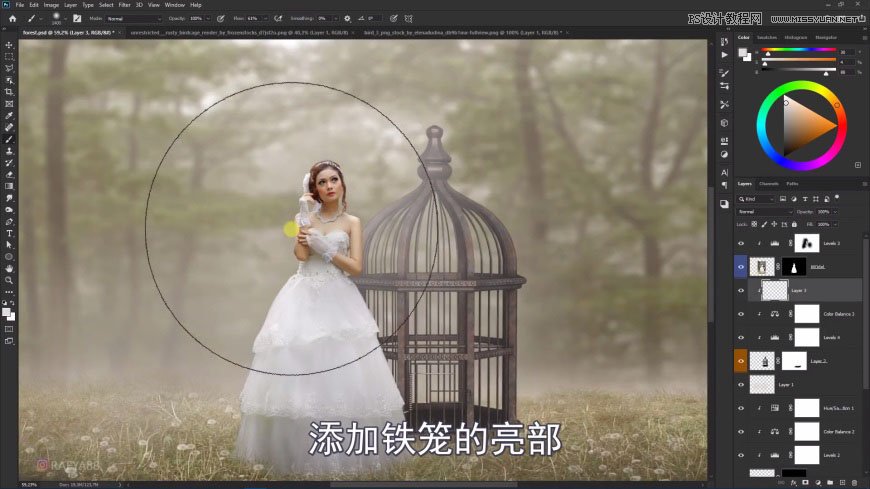Create new adjustment layer icon
This screenshot has height=489, width=870.
pos(818,483)
